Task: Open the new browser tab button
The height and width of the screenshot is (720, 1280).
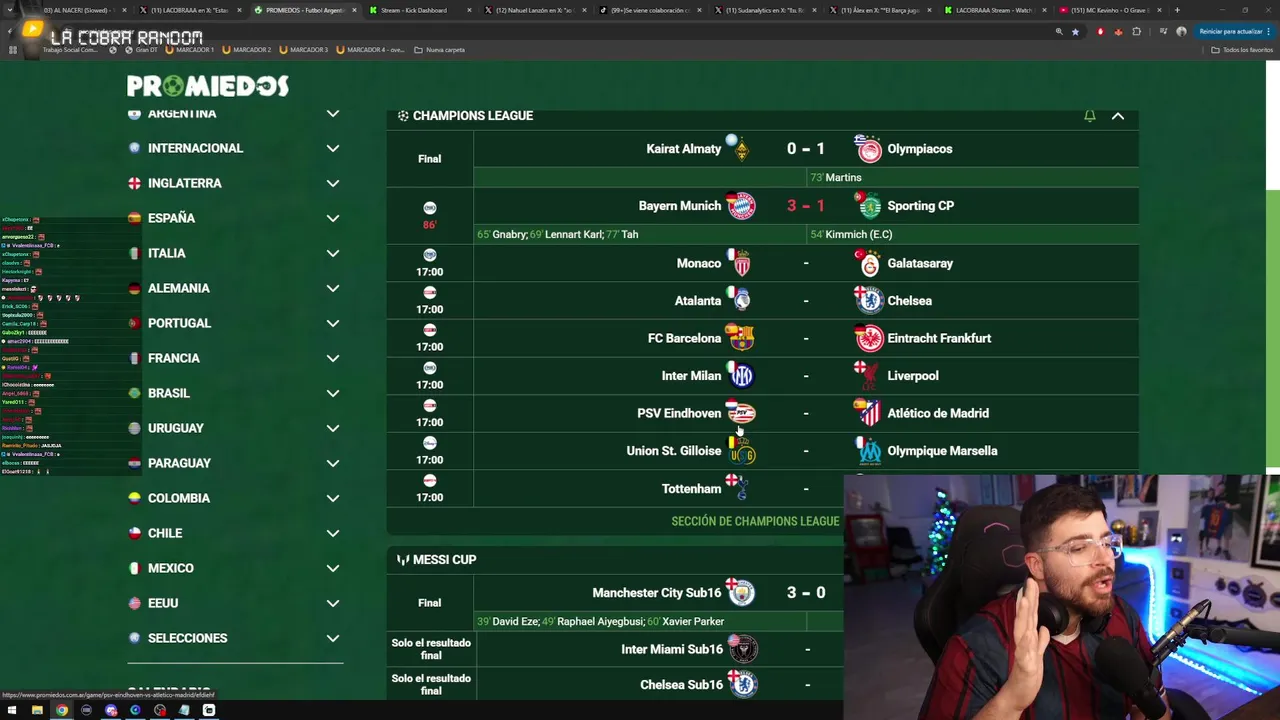Action: [1177, 10]
